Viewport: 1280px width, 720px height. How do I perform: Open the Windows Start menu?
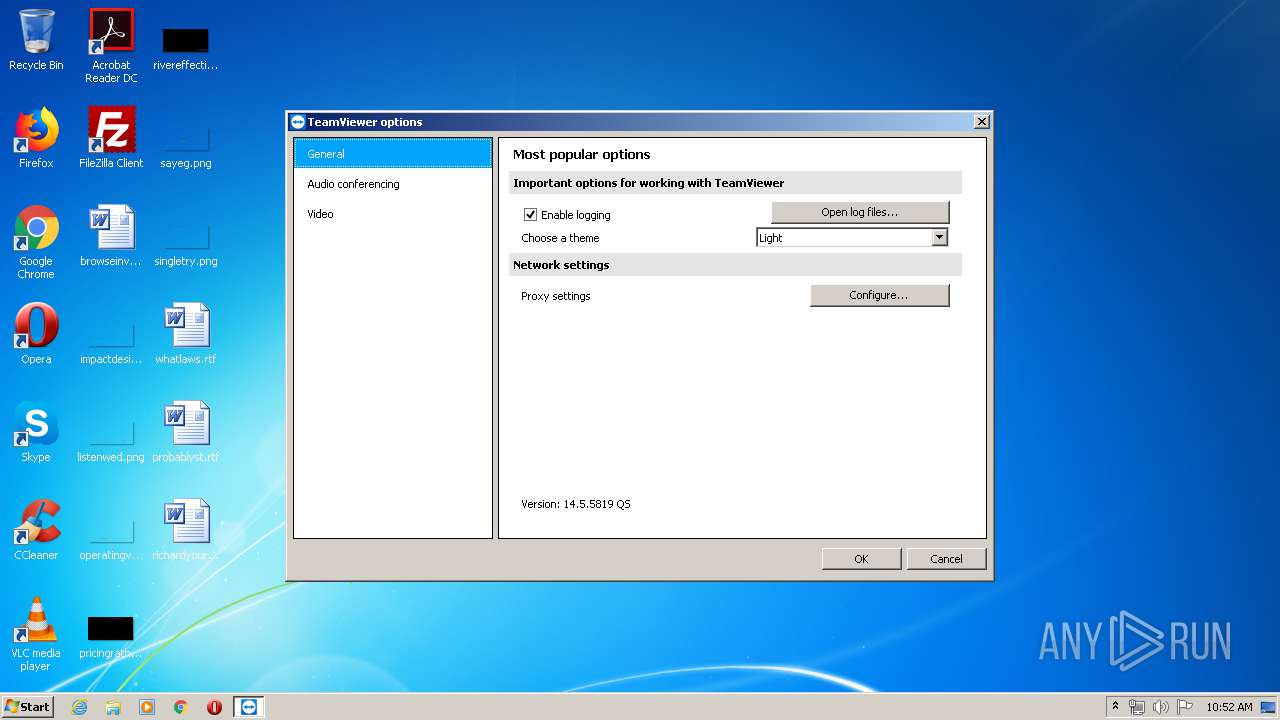coord(28,706)
